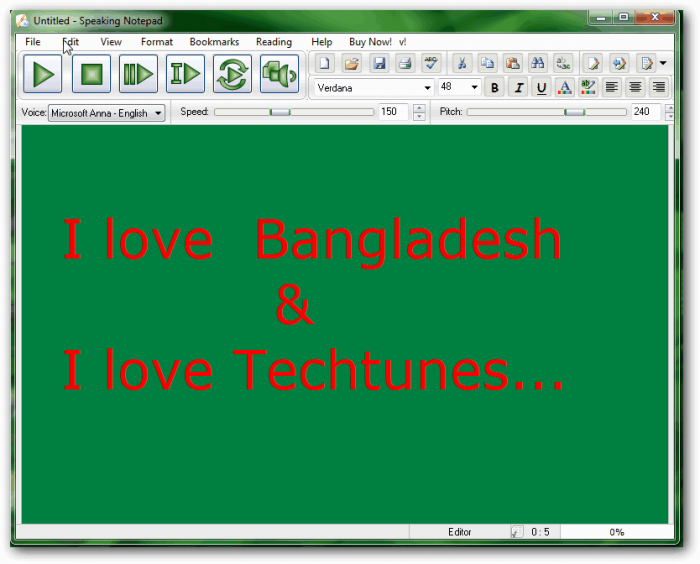Toggle underline formatting
The width and height of the screenshot is (700, 564).
(542, 88)
